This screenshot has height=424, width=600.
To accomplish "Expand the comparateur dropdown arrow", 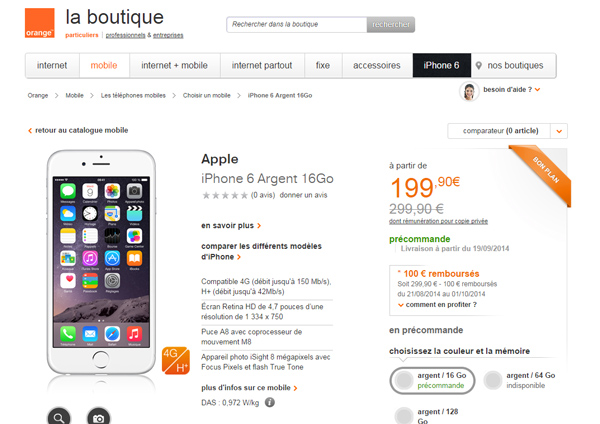I will pos(559,131).
